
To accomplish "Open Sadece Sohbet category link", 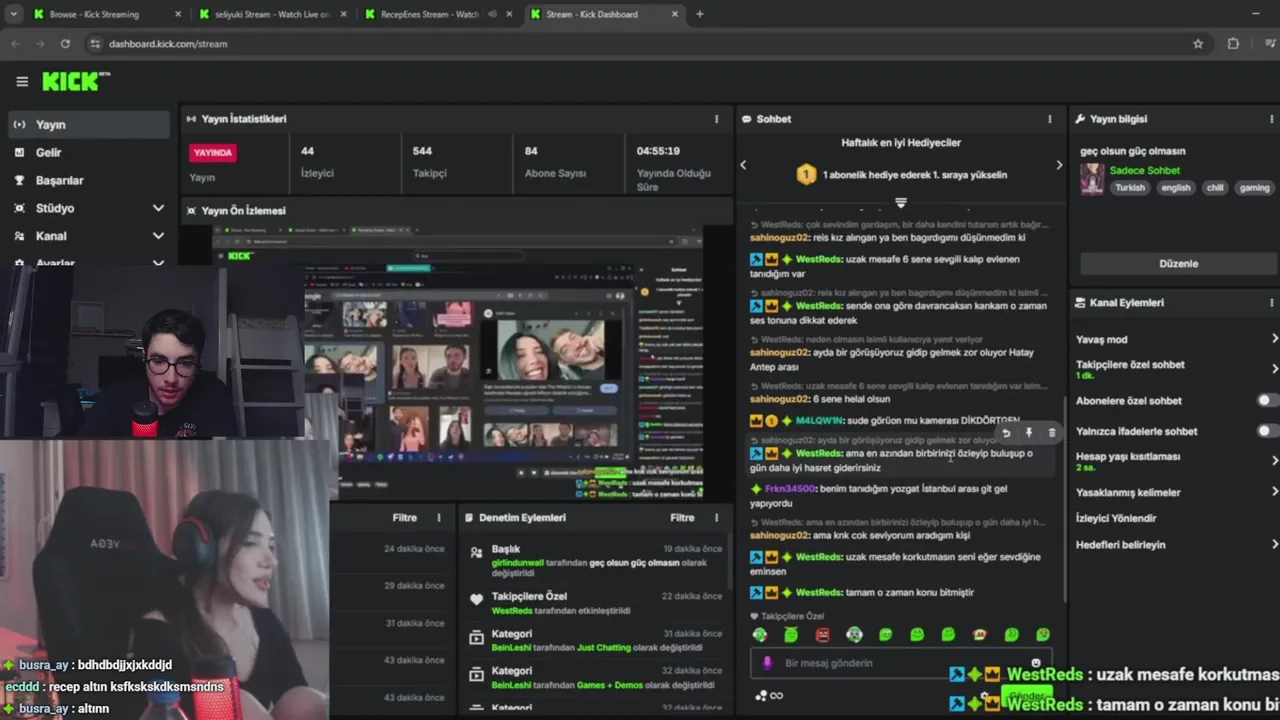I will click(x=1145, y=170).
